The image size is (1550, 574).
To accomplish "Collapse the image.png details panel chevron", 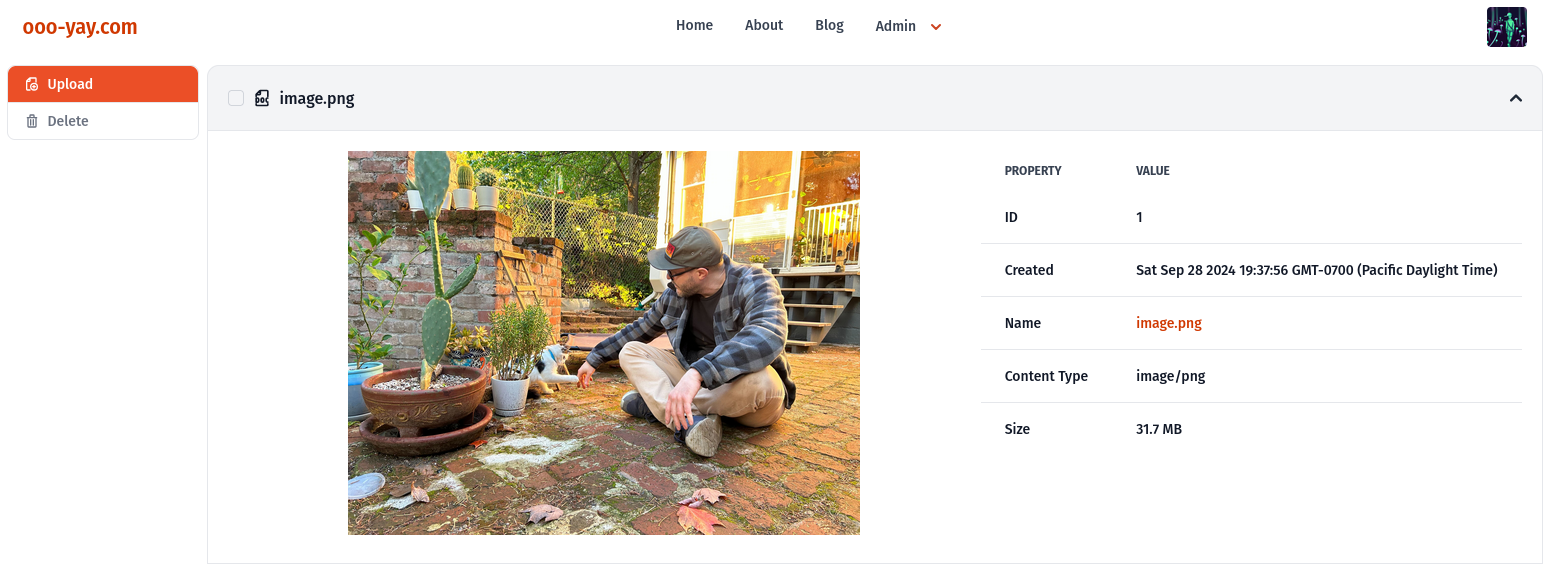I will pyautogui.click(x=1515, y=98).
